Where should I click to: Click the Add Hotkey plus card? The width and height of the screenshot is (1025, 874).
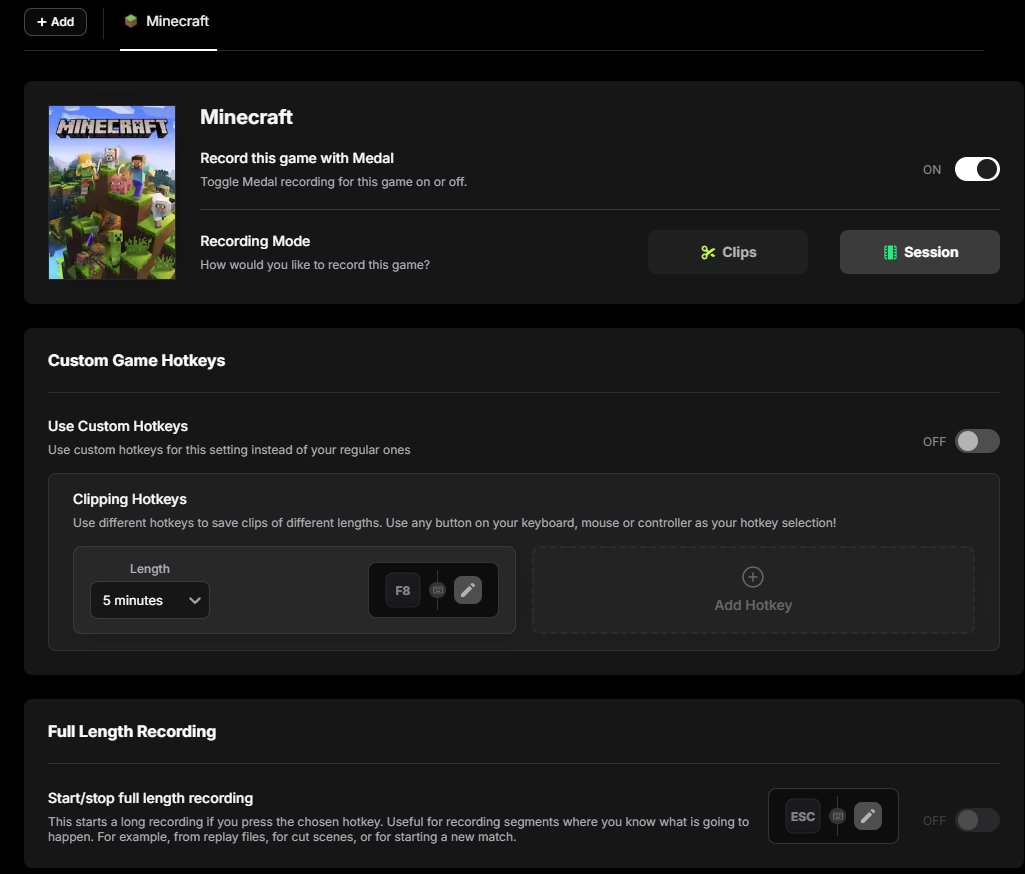pyautogui.click(x=753, y=590)
